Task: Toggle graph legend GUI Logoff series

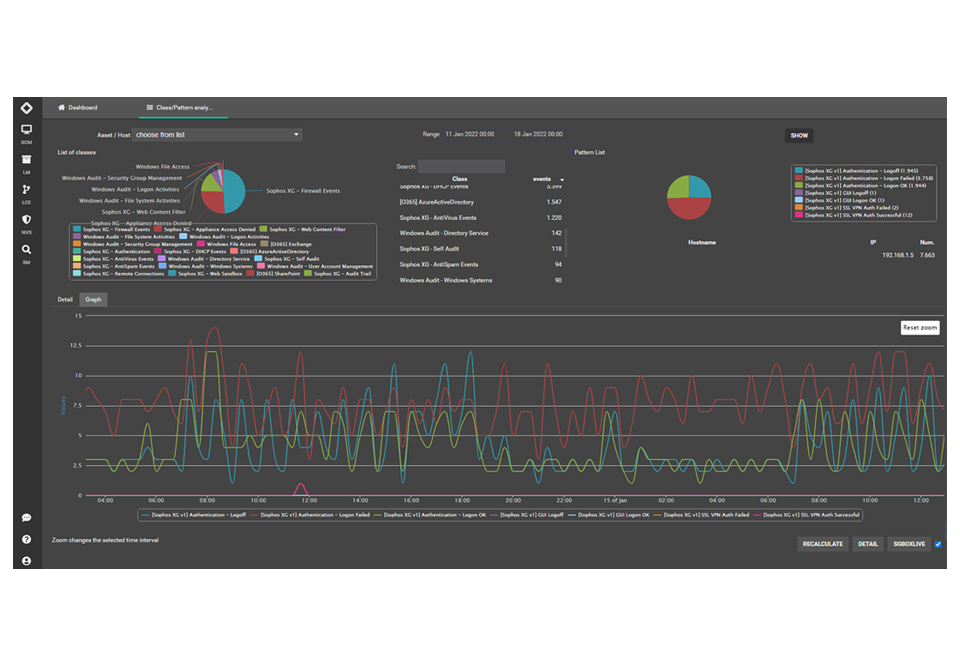Action: tap(527, 515)
